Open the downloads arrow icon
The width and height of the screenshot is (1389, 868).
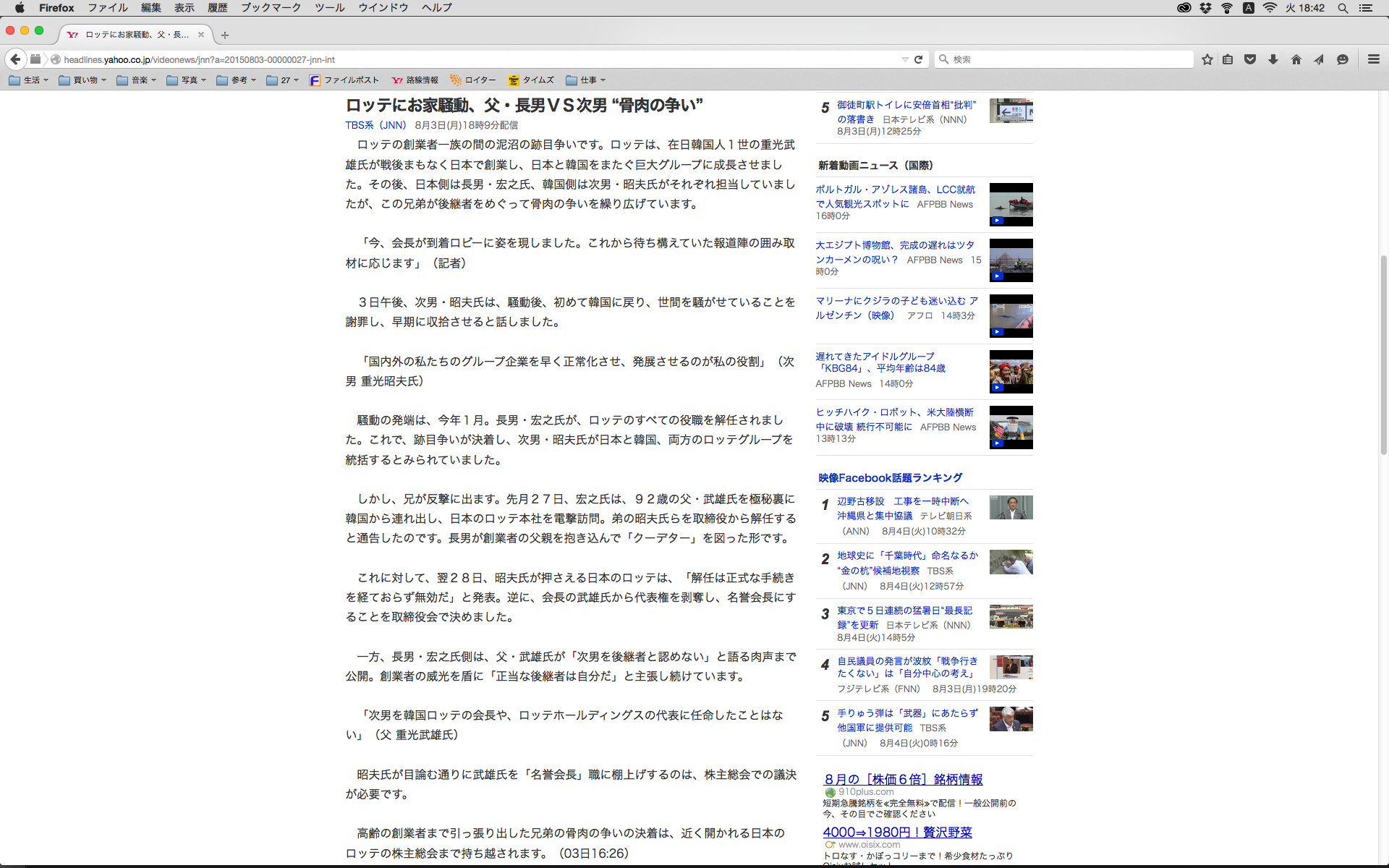(1273, 59)
